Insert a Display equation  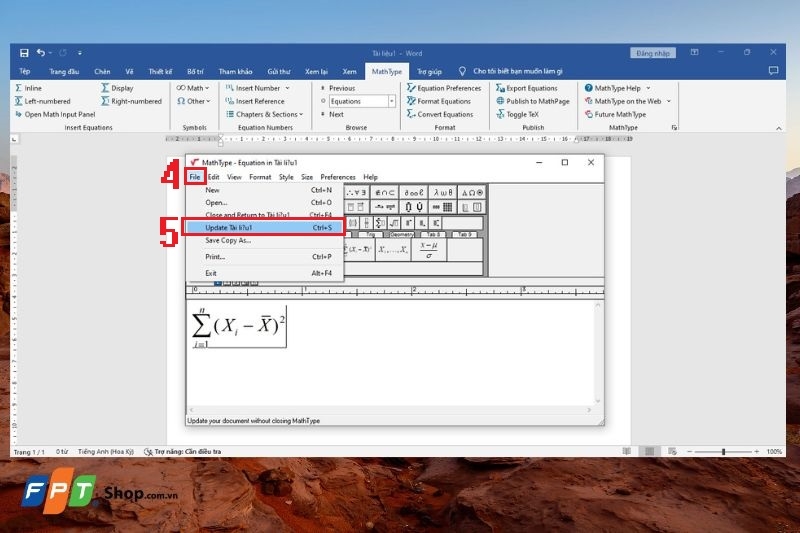tap(117, 88)
